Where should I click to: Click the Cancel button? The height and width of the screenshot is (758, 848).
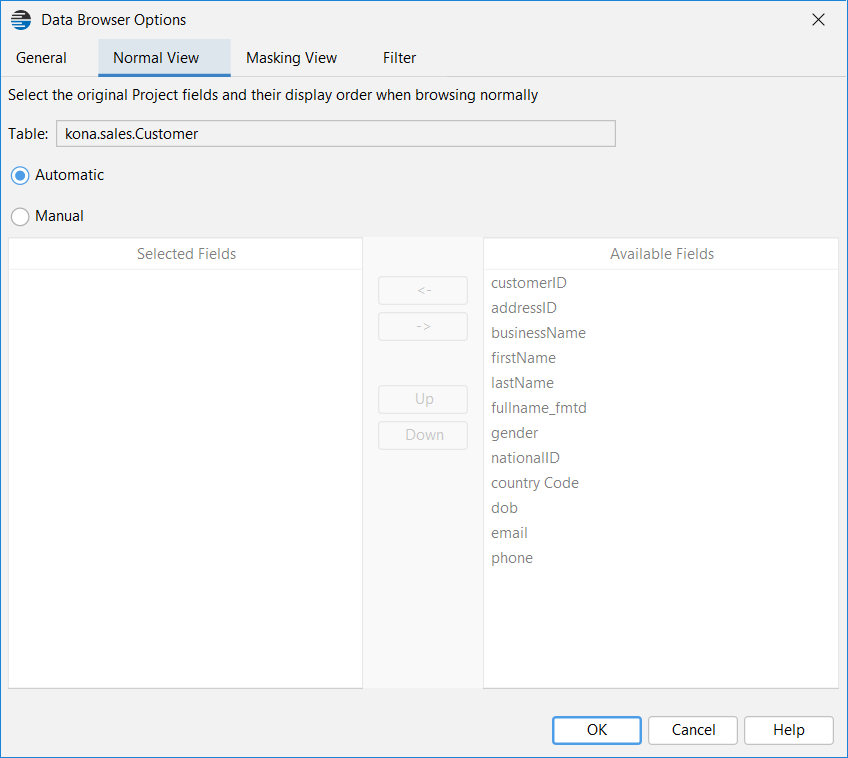tap(693, 730)
